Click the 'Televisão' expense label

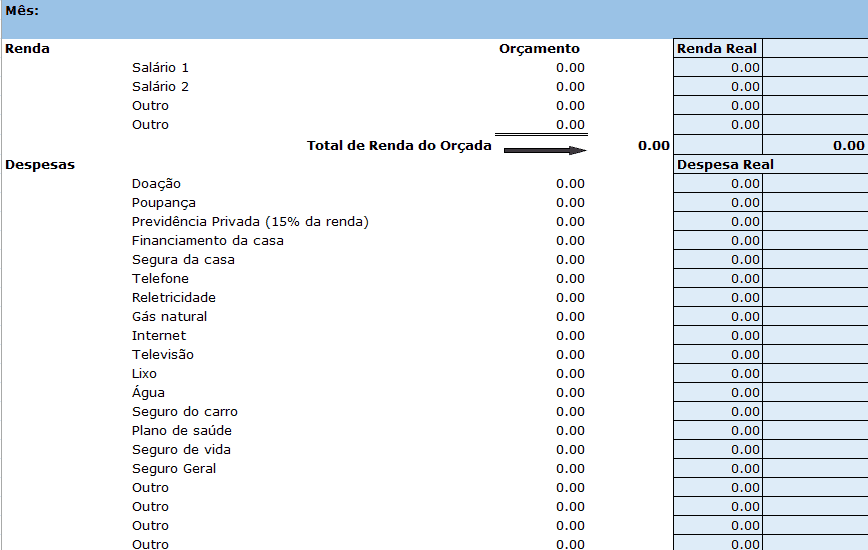[x=162, y=355]
